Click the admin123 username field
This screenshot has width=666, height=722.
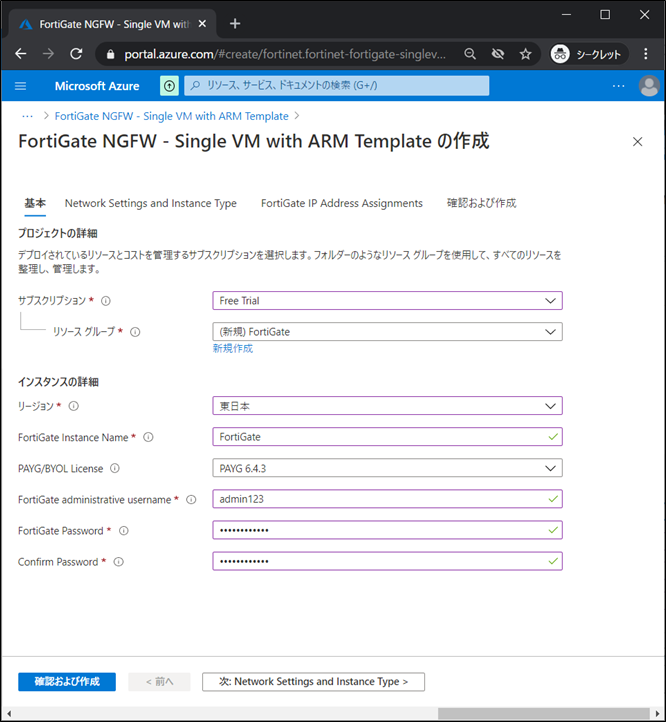[387, 499]
